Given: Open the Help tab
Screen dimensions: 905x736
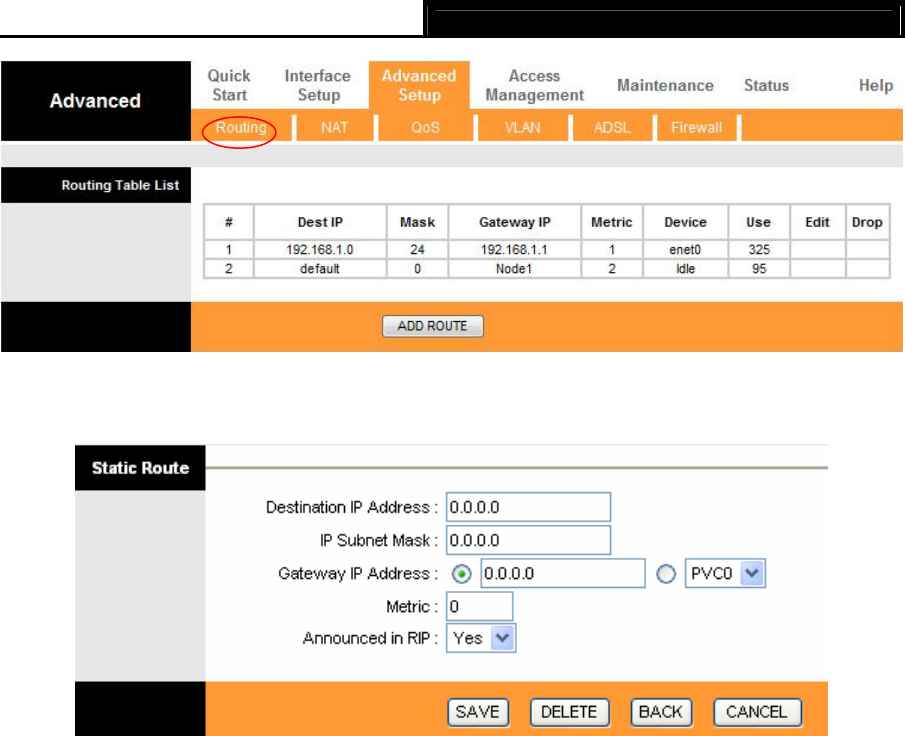Looking at the screenshot, I should coord(875,86).
